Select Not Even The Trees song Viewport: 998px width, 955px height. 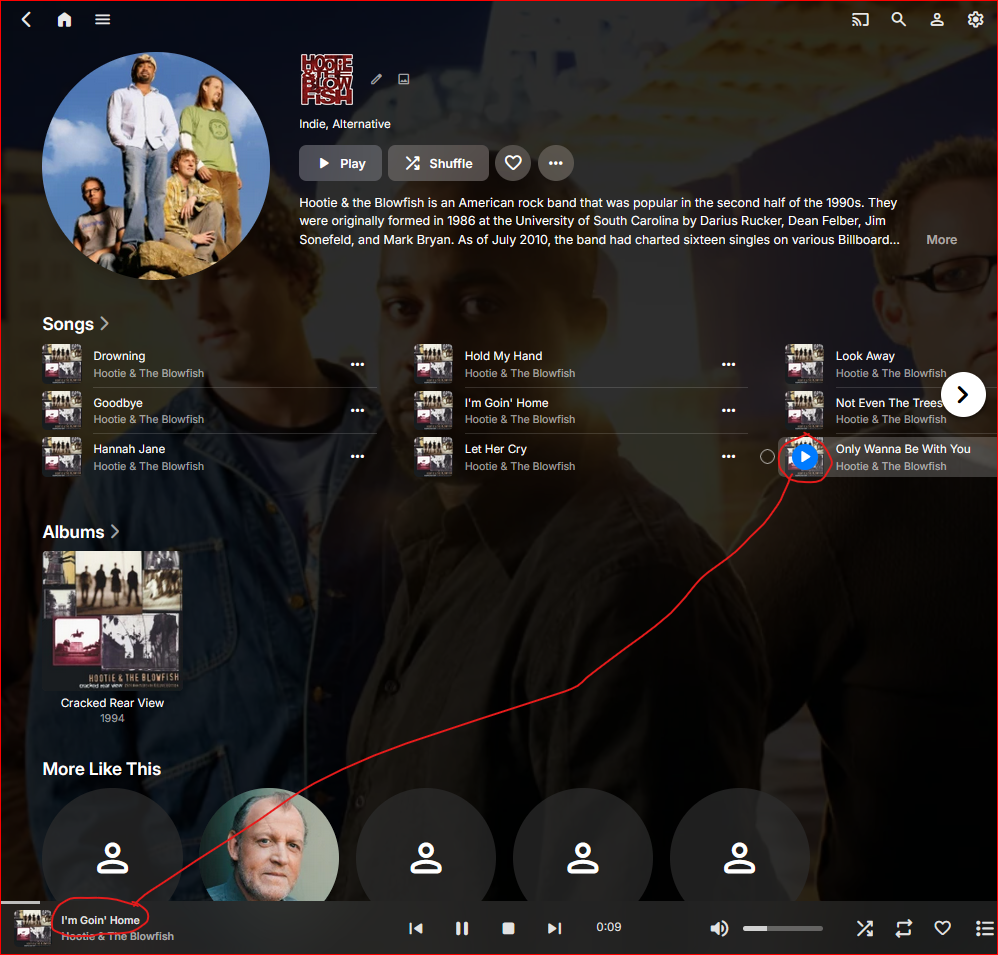(x=889, y=403)
